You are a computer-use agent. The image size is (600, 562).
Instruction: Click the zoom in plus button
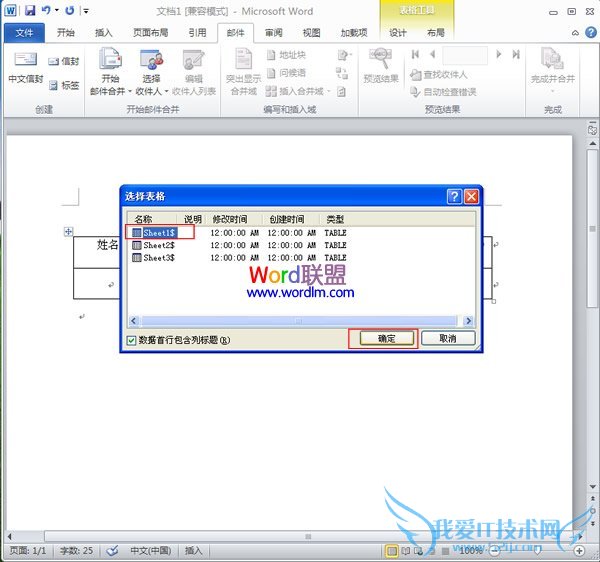580,551
